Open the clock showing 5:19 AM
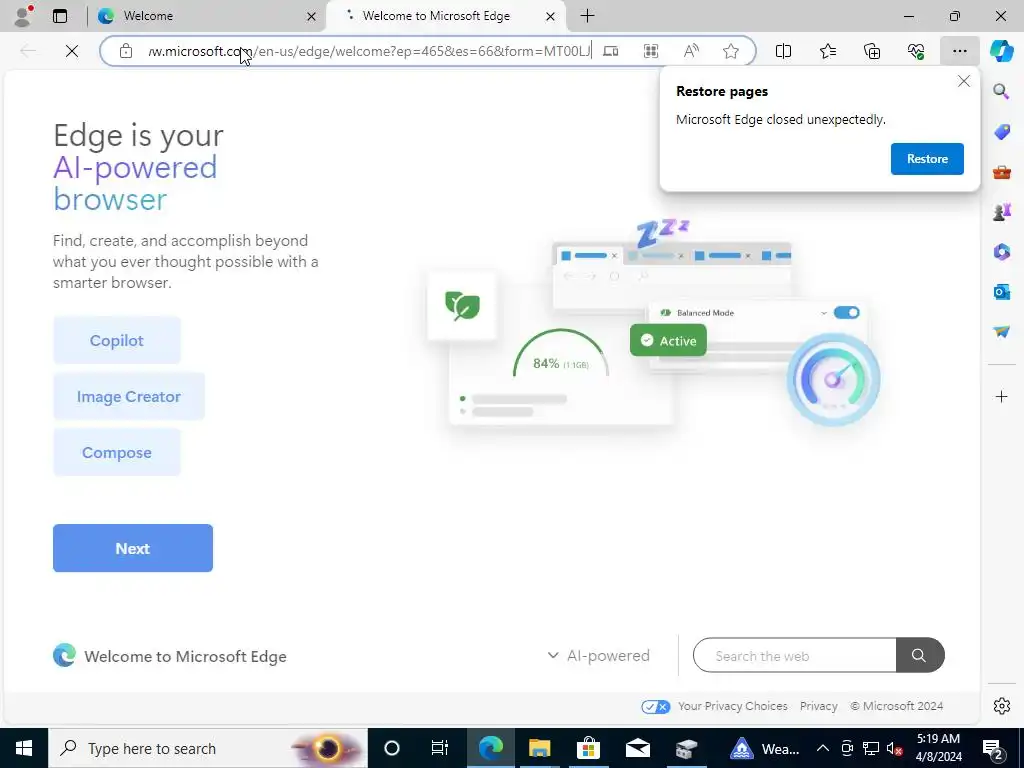This screenshot has width=1024, height=768. pos(938,748)
